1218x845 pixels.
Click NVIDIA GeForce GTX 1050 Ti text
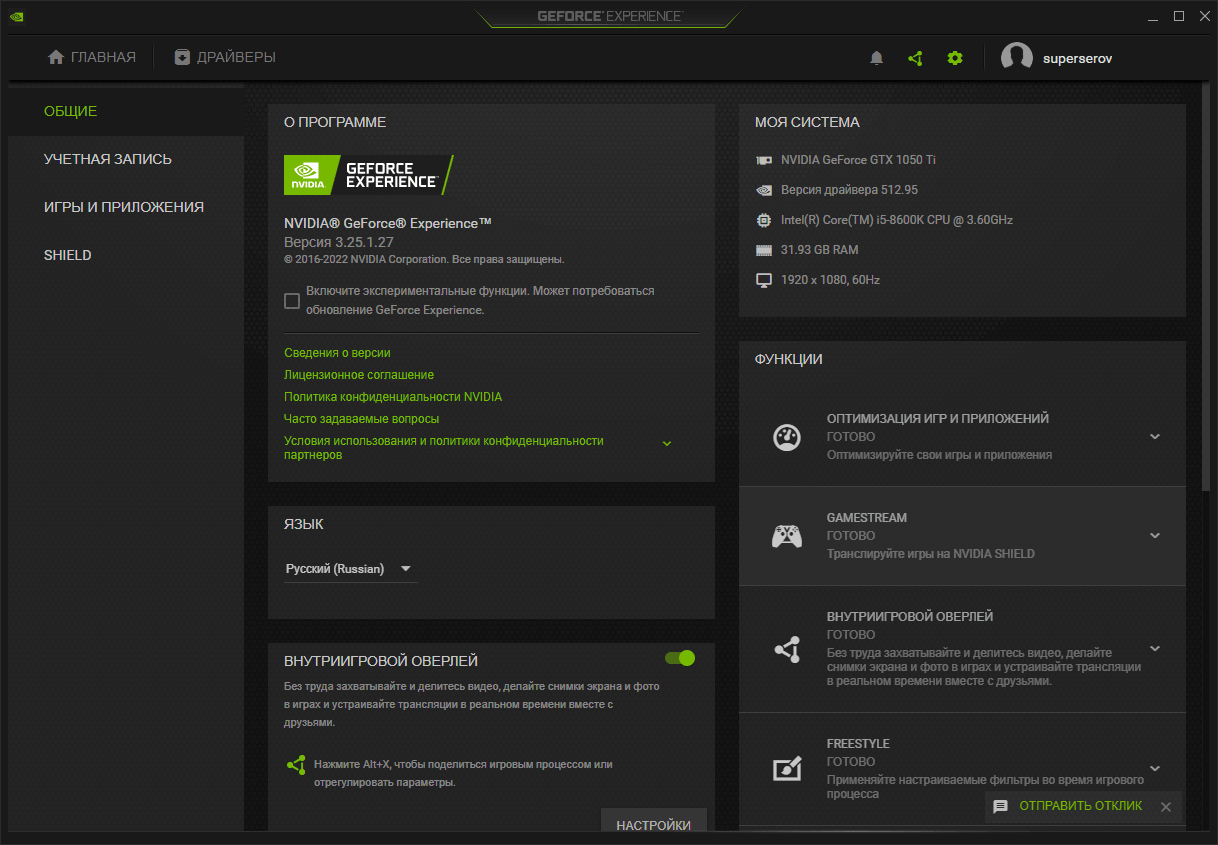click(x=858, y=160)
